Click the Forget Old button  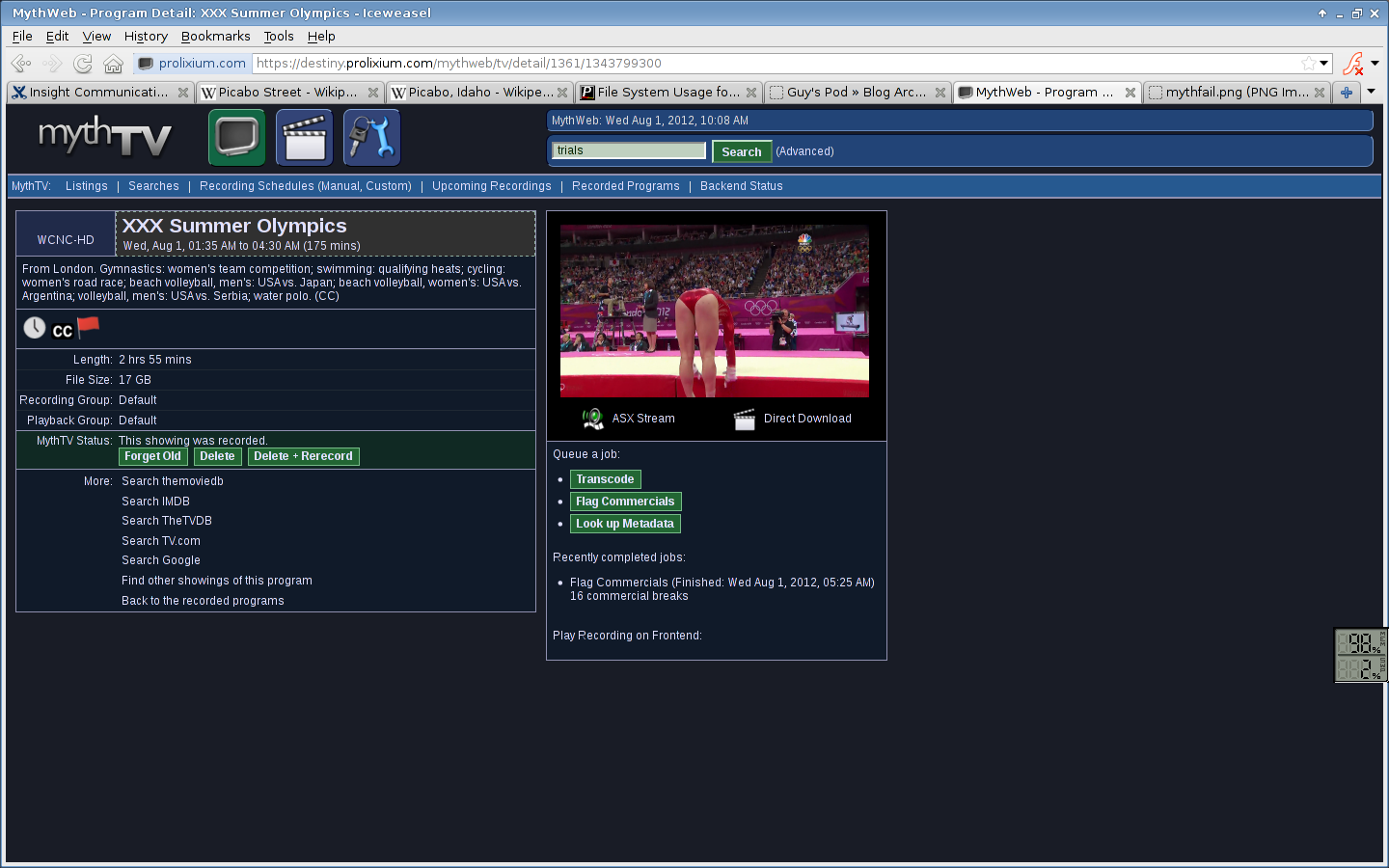[x=152, y=456]
